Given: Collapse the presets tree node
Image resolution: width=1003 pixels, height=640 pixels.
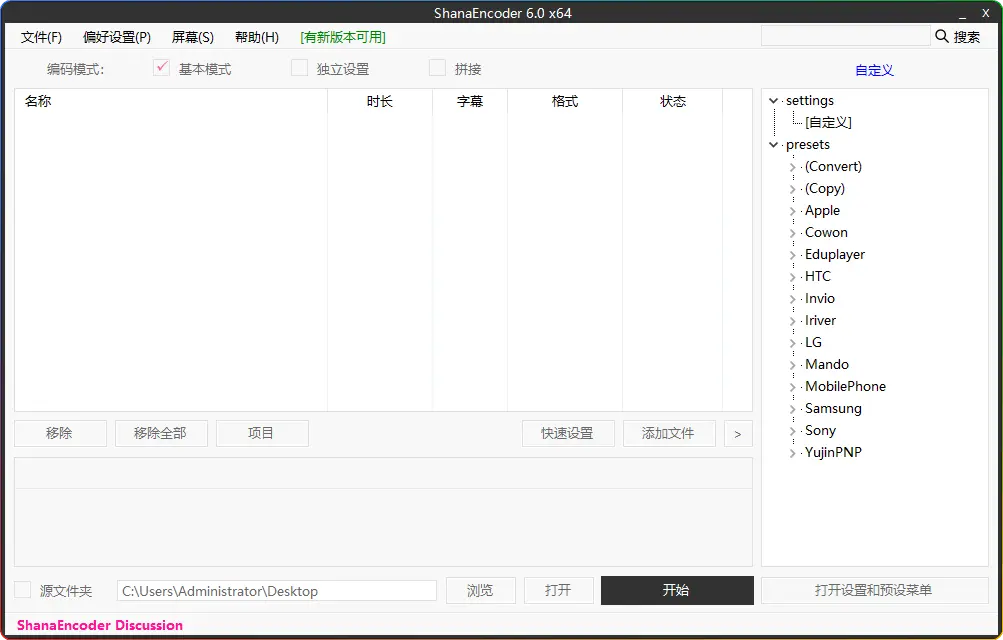Looking at the screenshot, I should point(774,145).
